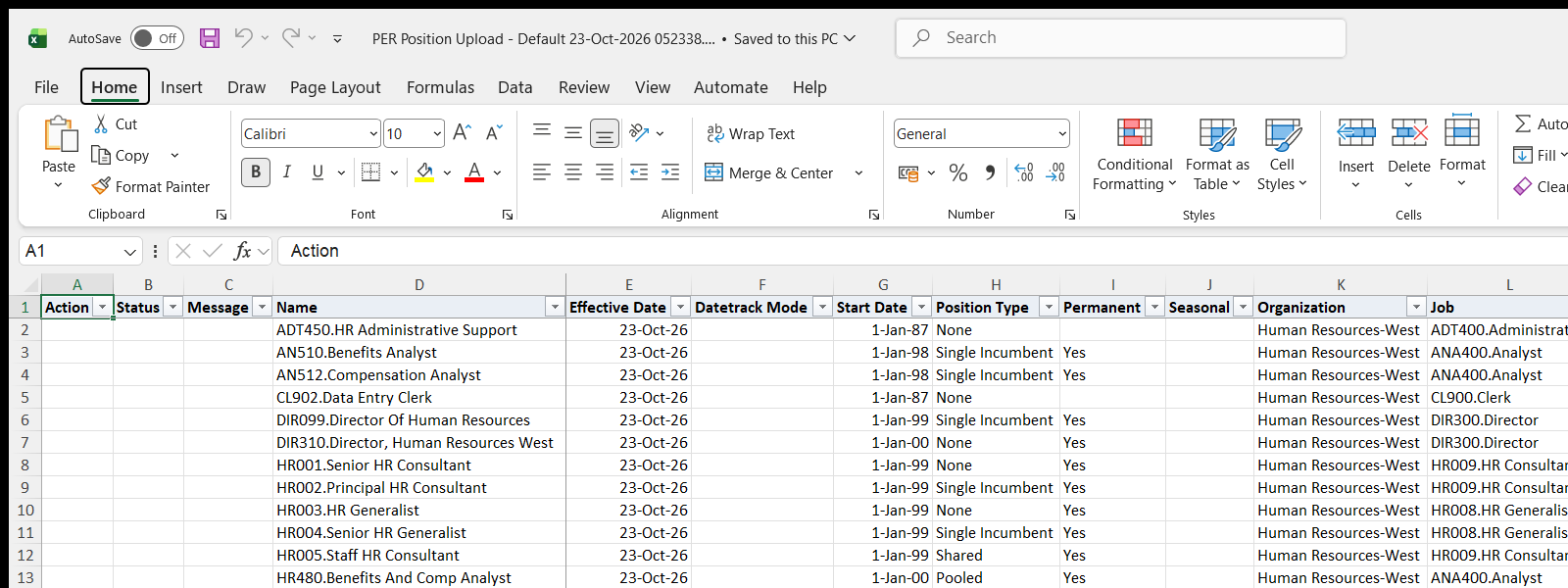The image size is (1568, 588).
Task: Open the font name Calibri dropdown
Action: [x=373, y=133]
